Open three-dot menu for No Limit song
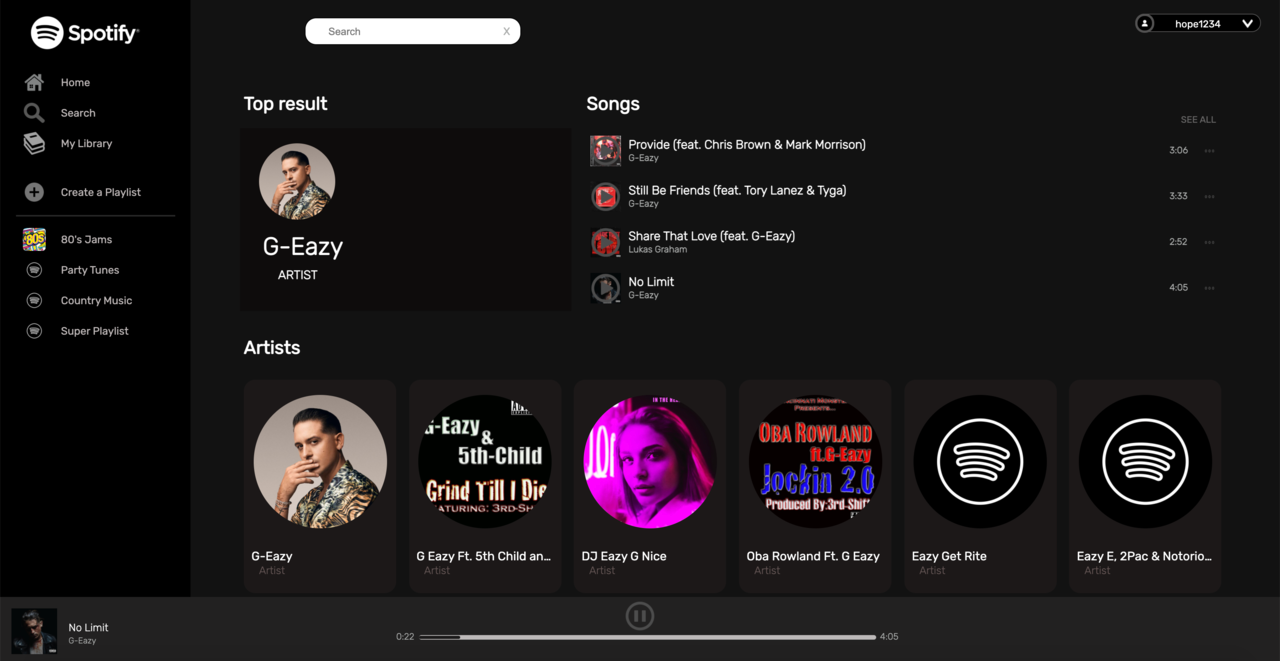Image resolution: width=1280 pixels, height=661 pixels. pyautogui.click(x=1209, y=288)
